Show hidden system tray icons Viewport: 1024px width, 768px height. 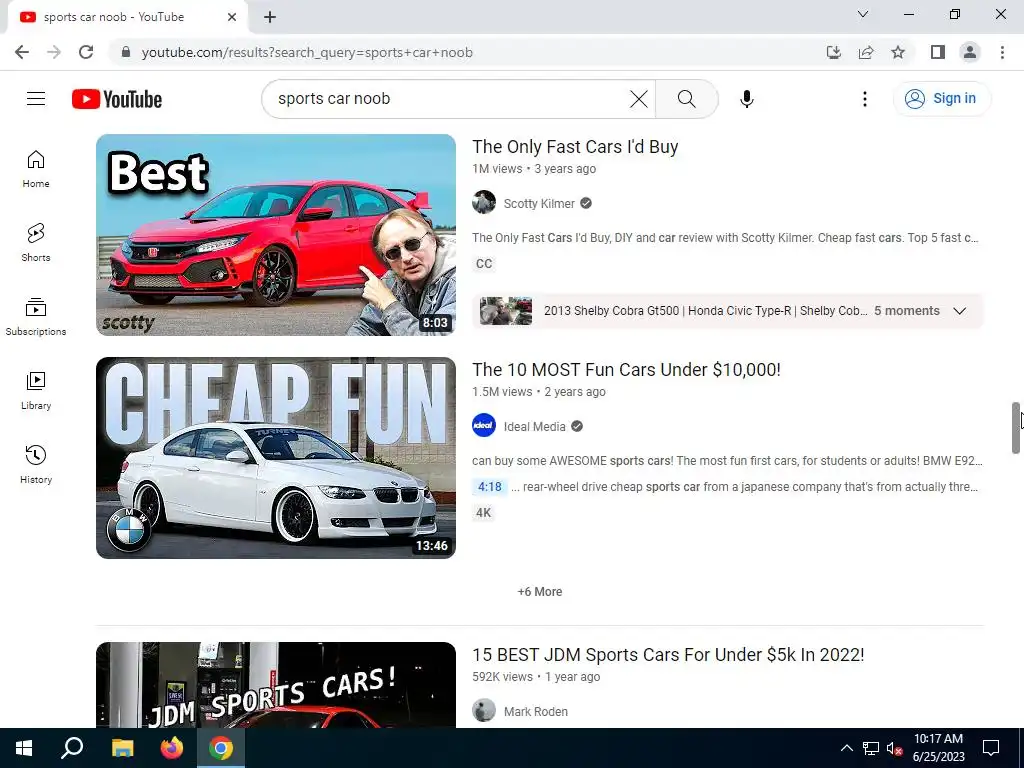coord(846,748)
